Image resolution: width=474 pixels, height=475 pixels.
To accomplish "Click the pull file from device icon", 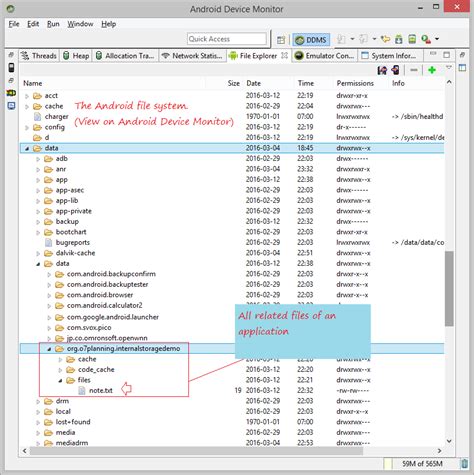I will click(382, 70).
